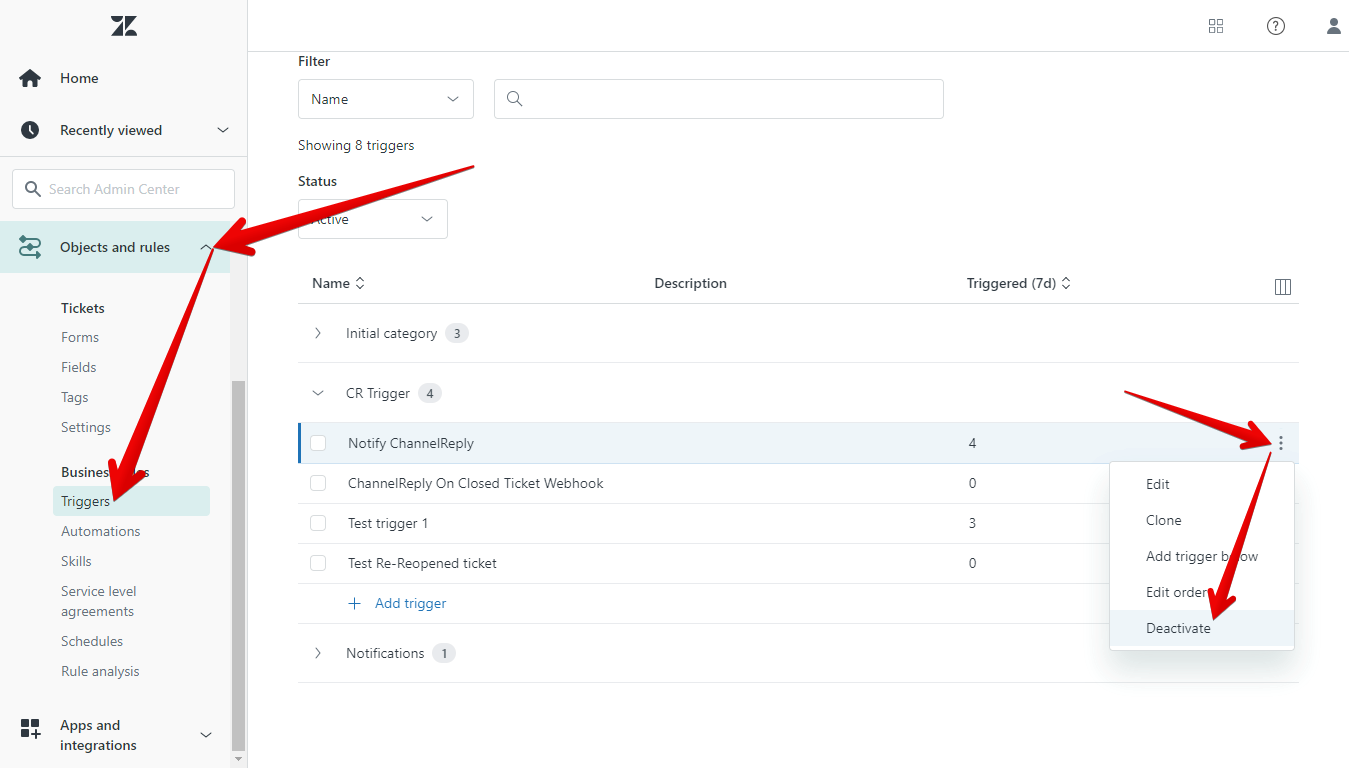
Task: Open Rule analysis in the sidebar
Action: (100, 671)
